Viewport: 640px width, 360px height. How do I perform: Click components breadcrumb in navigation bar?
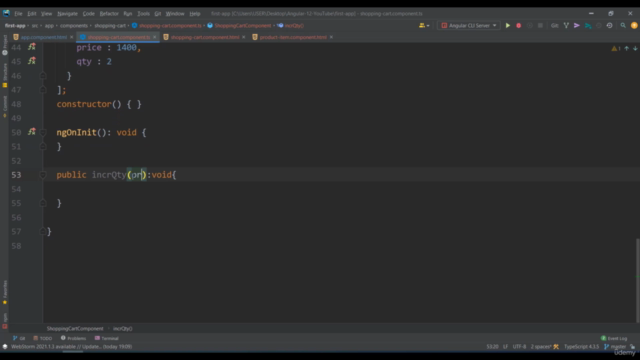(x=73, y=25)
